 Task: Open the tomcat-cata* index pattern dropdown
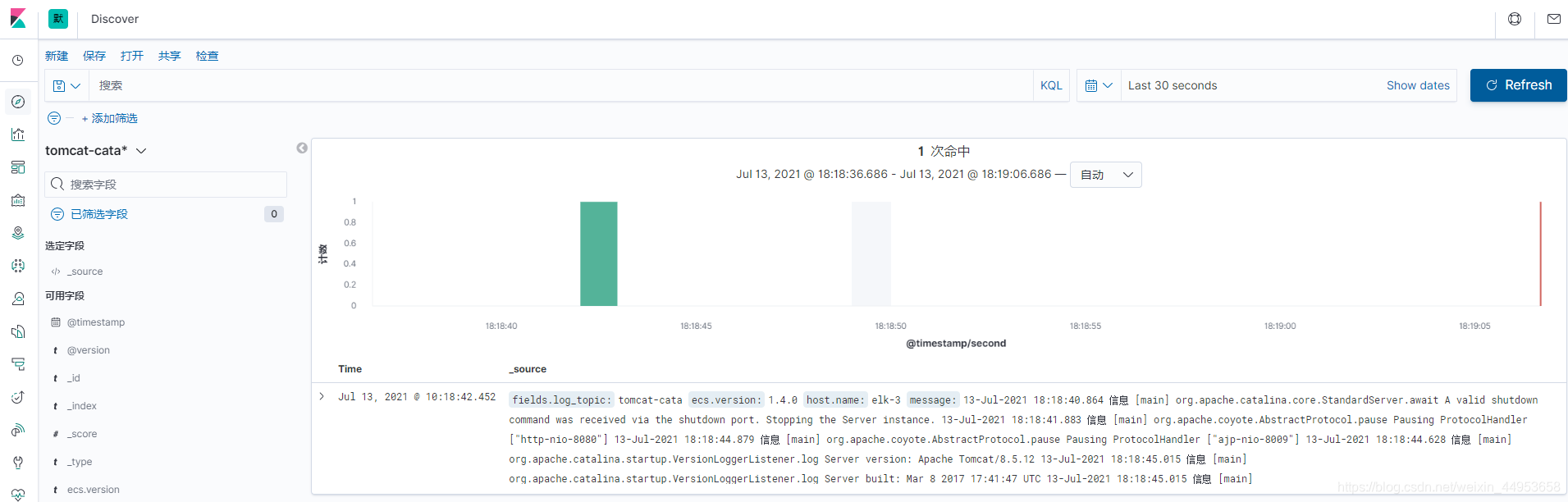point(96,151)
